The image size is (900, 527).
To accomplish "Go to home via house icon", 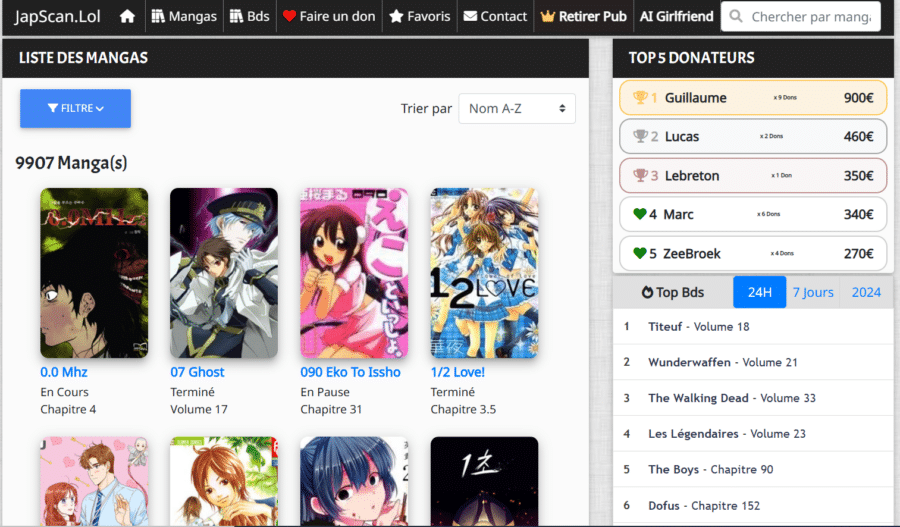I will click(x=127, y=17).
